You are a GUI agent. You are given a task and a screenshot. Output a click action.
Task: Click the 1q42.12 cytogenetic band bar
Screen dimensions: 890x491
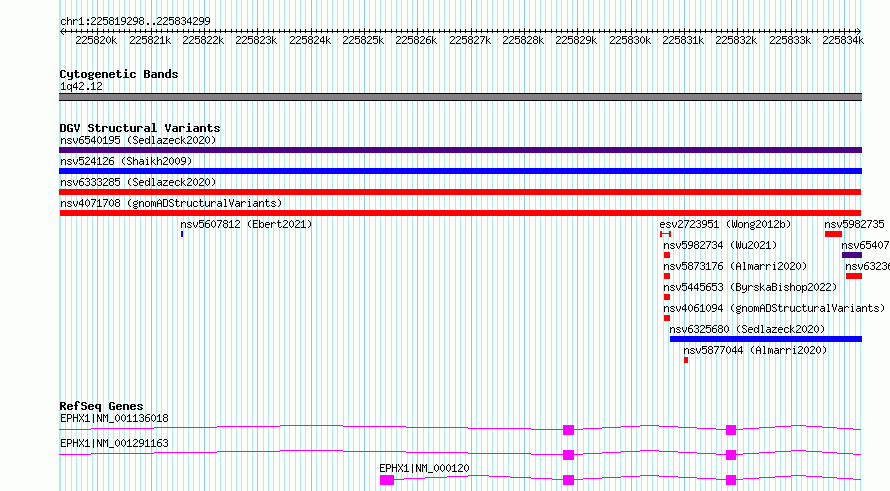[x=460, y=97]
